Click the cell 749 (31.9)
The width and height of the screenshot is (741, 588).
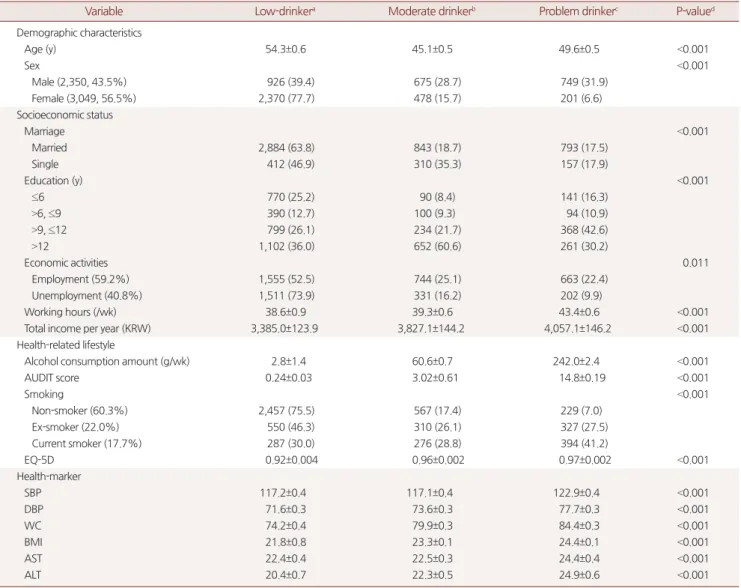(584, 82)
